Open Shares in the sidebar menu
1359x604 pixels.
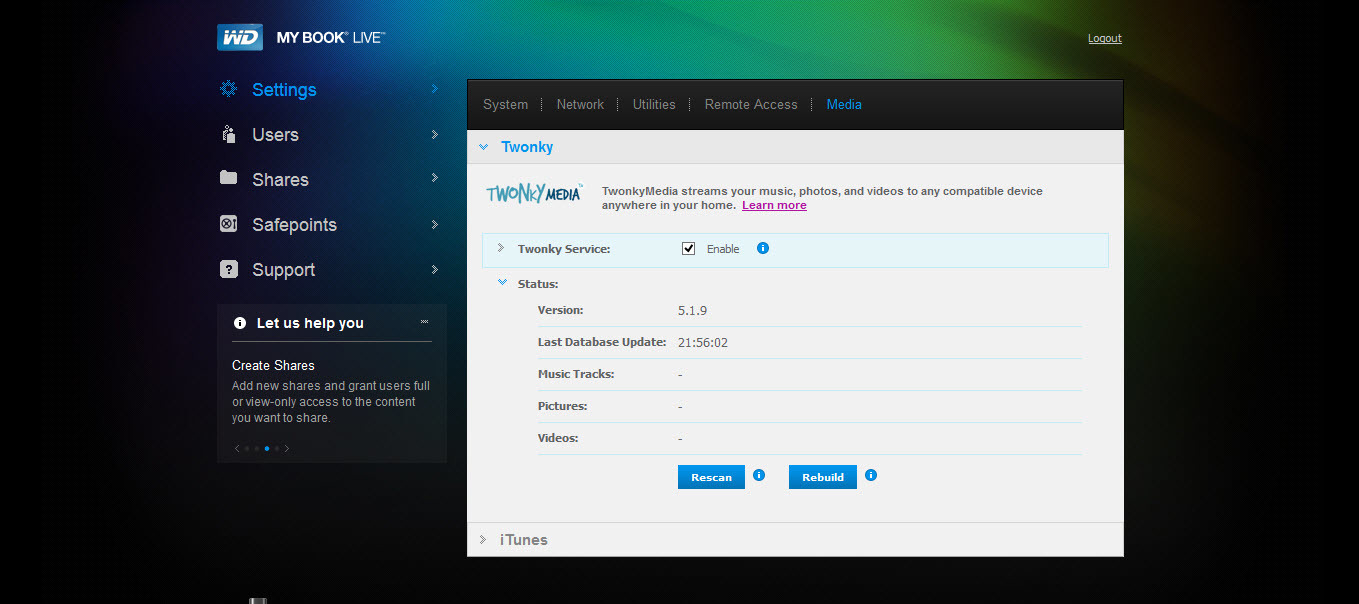[280, 179]
